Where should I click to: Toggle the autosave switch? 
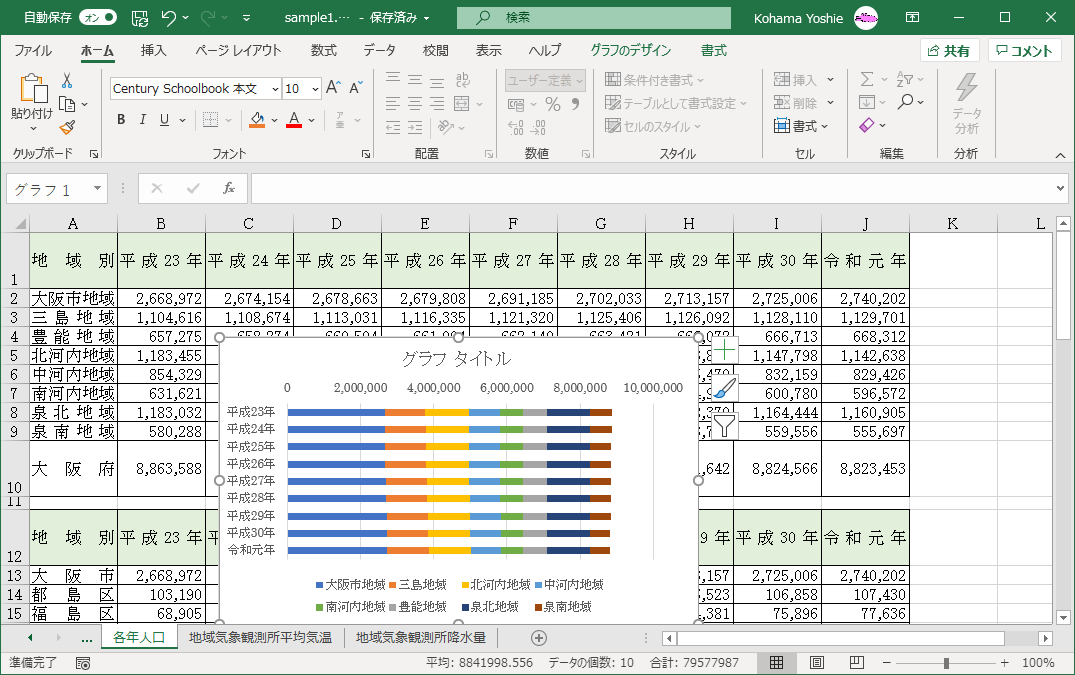point(97,18)
